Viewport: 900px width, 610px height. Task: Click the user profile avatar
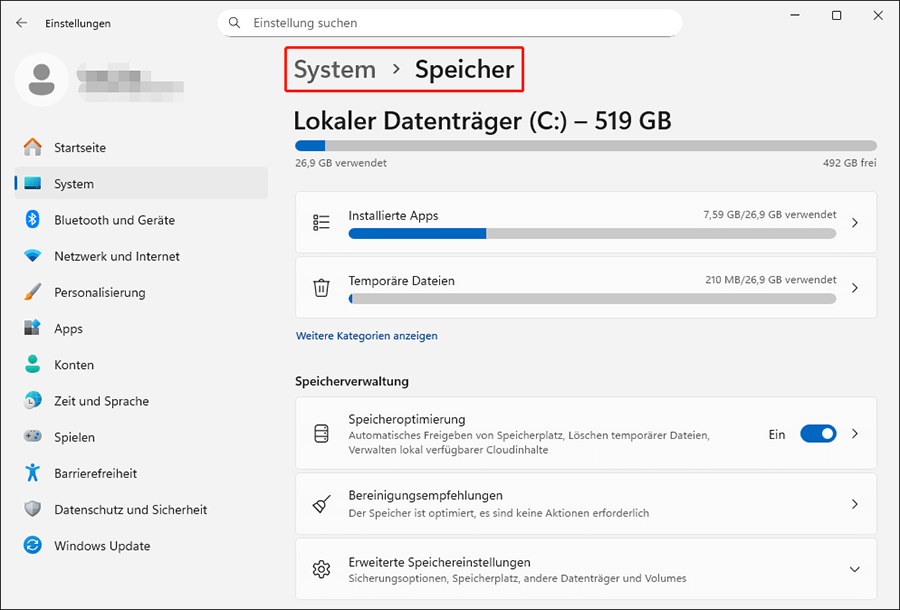click(x=42, y=79)
